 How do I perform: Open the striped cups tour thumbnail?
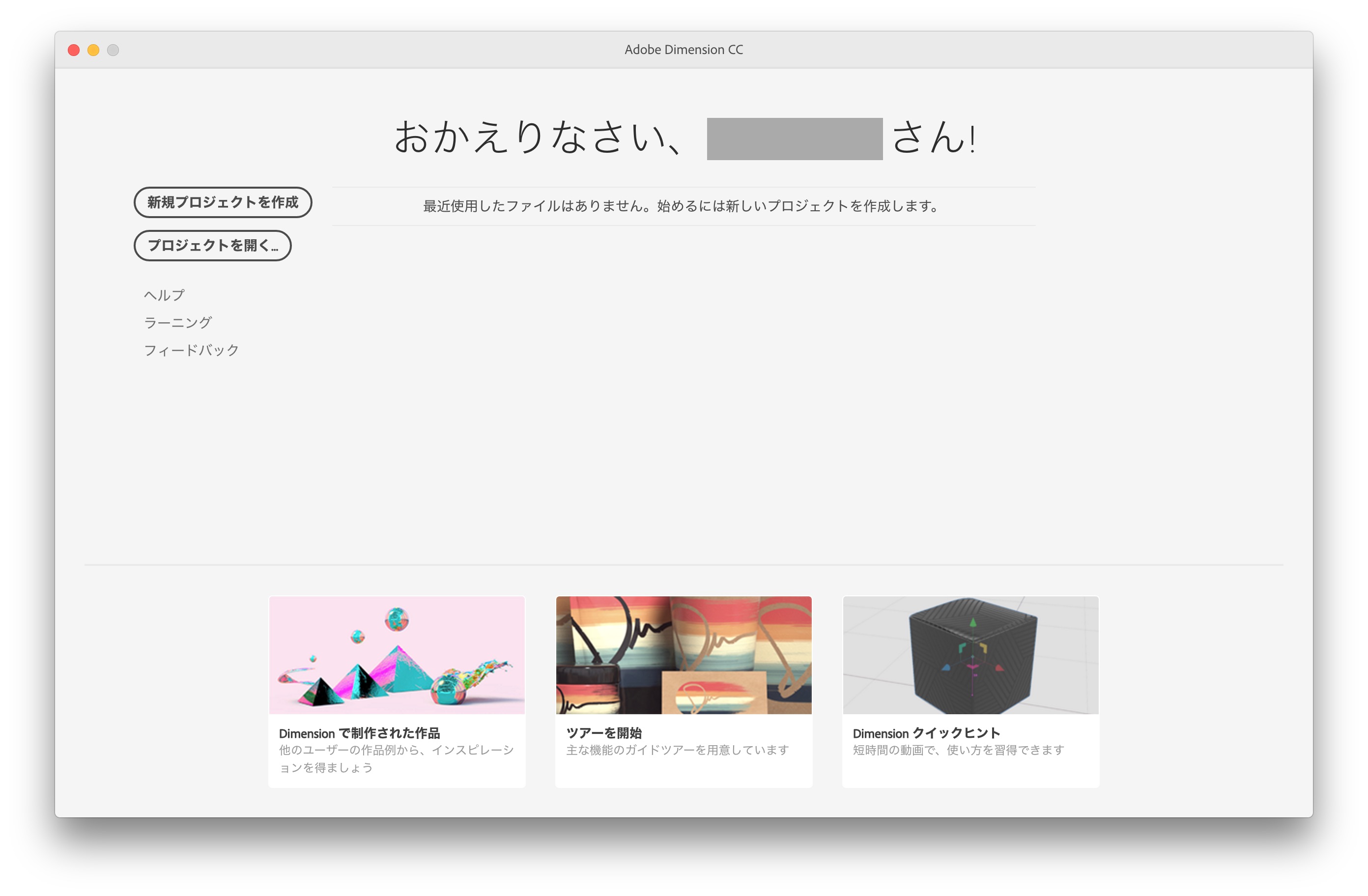(x=684, y=655)
